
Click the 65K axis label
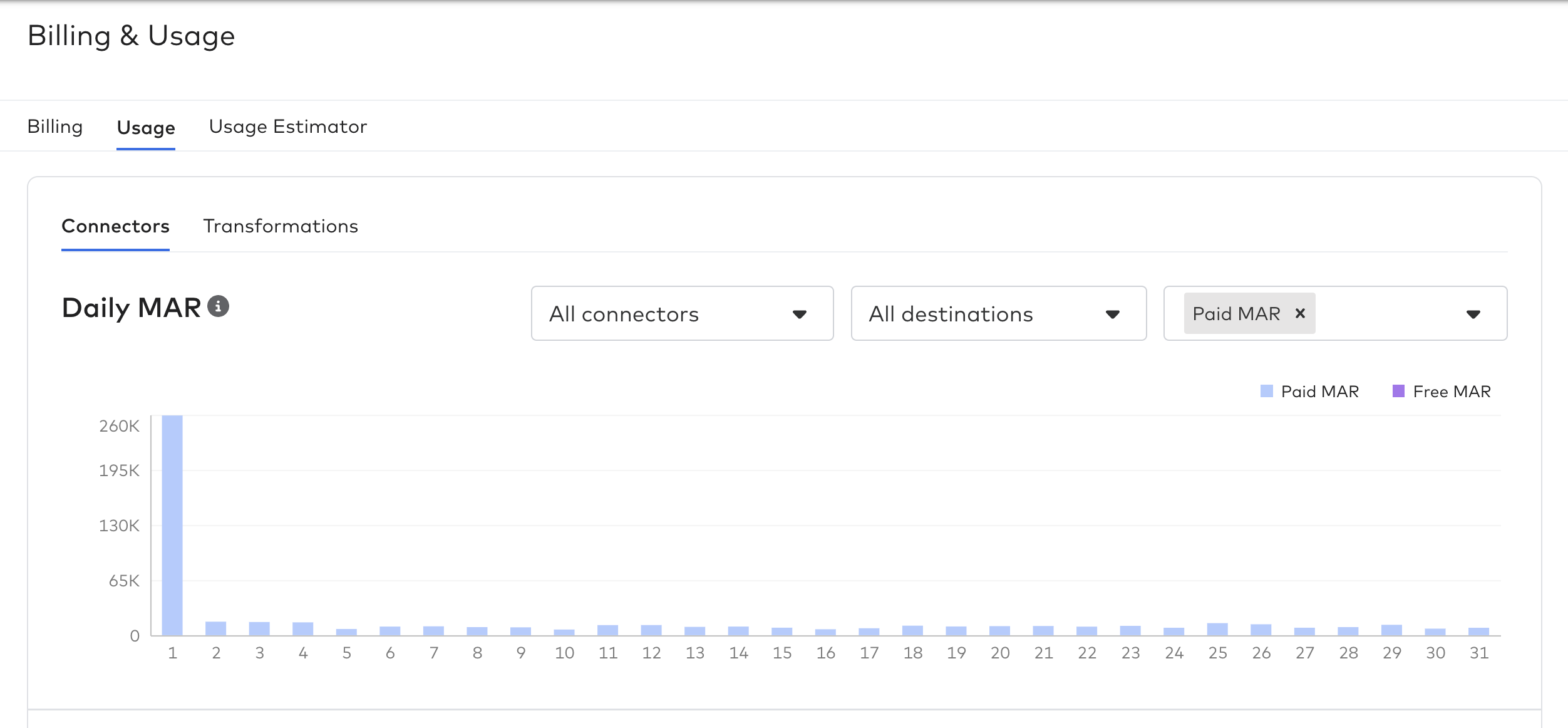pyautogui.click(x=125, y=581)
